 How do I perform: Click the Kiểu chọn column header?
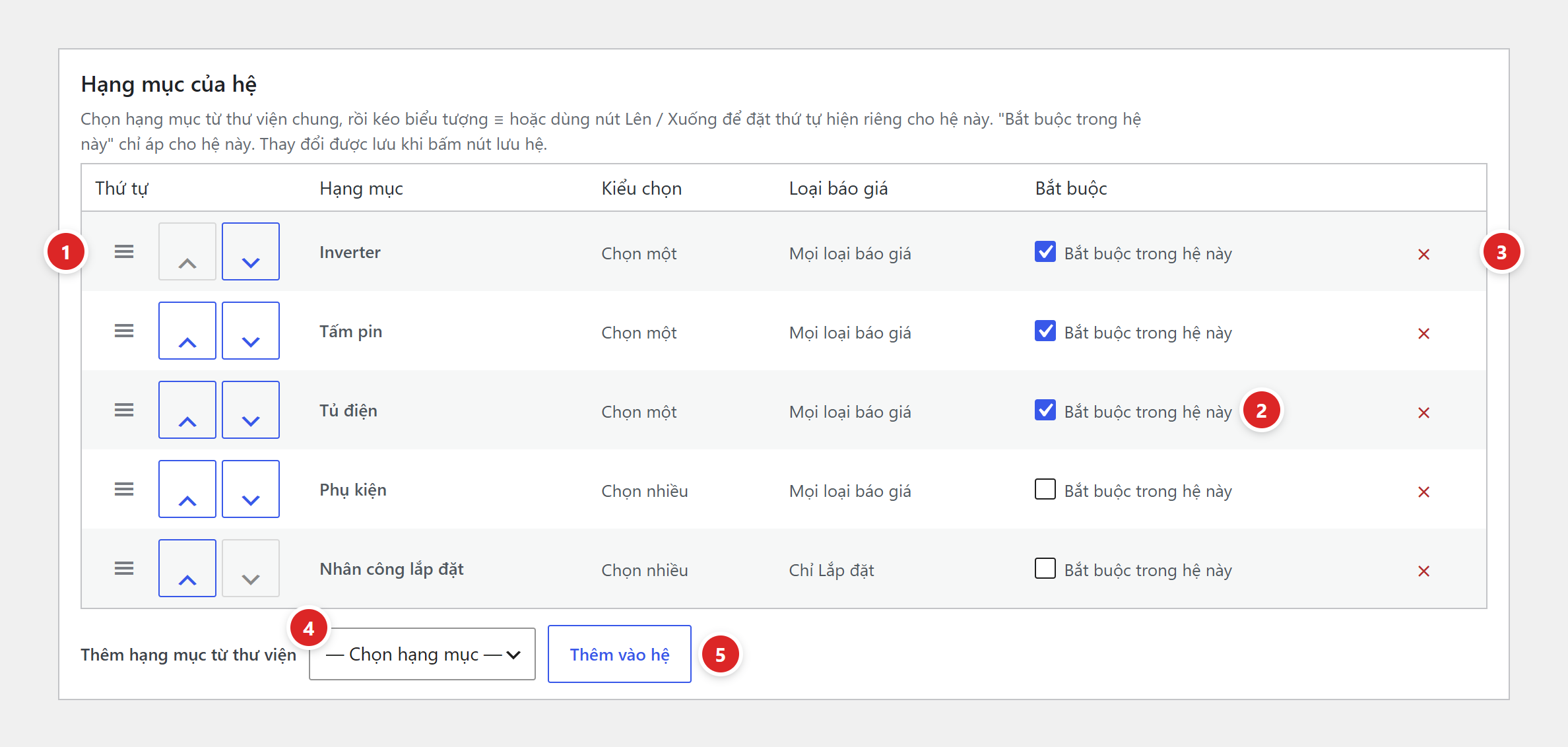click(x=641, y=189)
